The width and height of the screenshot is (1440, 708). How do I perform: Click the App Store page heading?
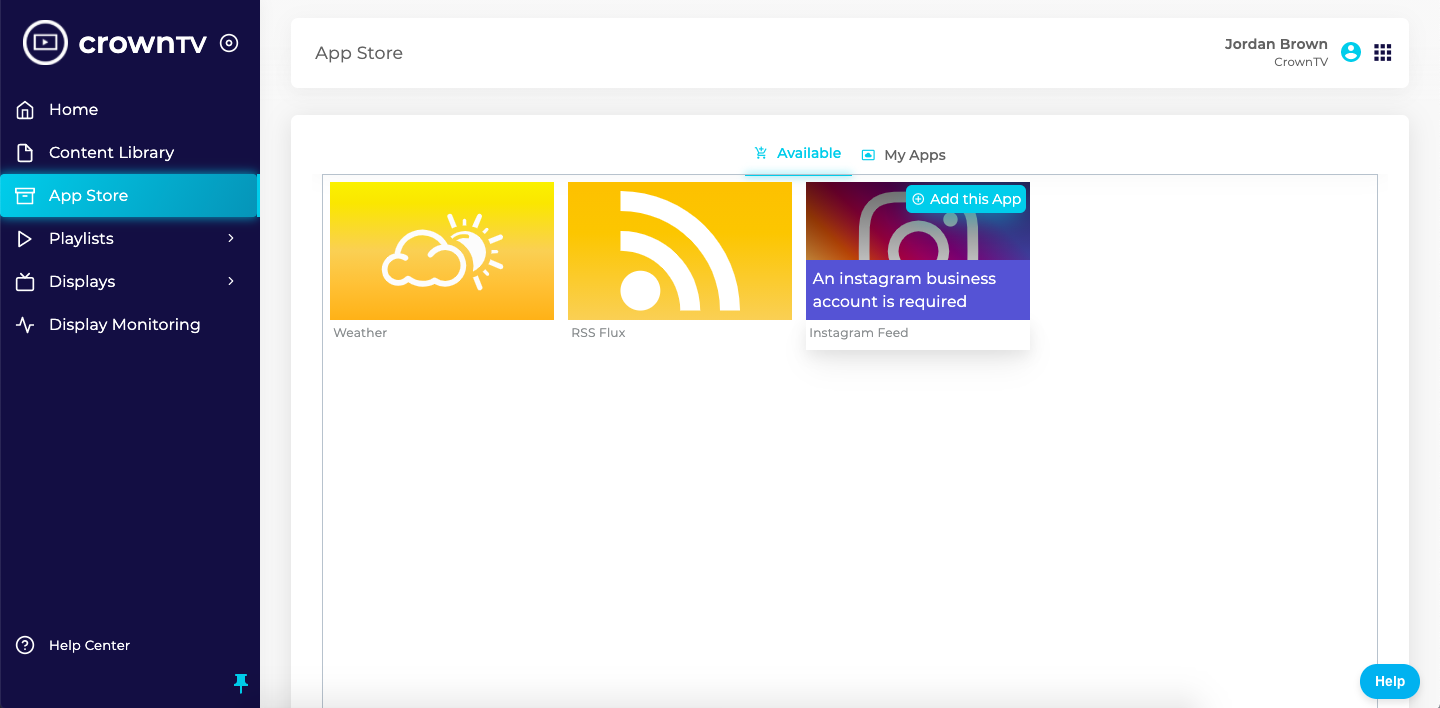[359, 53]
